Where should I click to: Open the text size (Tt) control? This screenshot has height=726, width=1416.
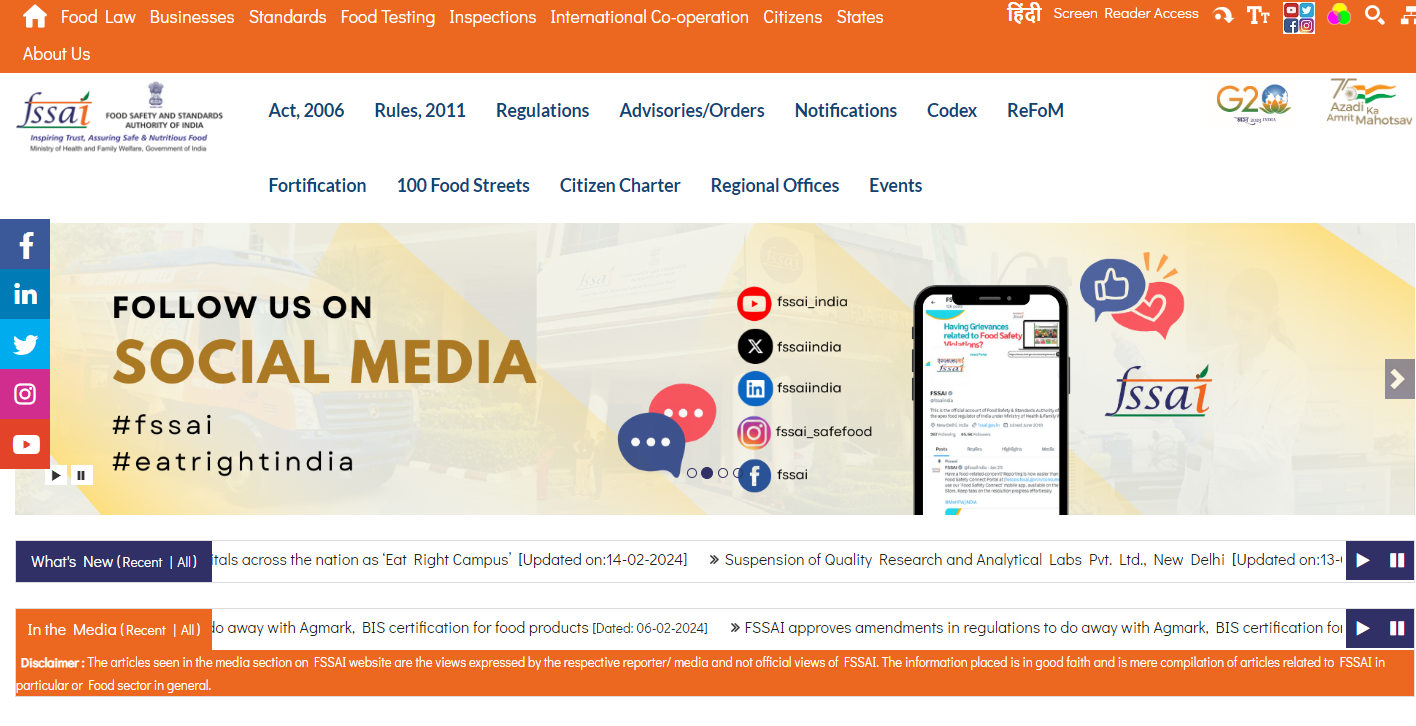point(1258,15)
